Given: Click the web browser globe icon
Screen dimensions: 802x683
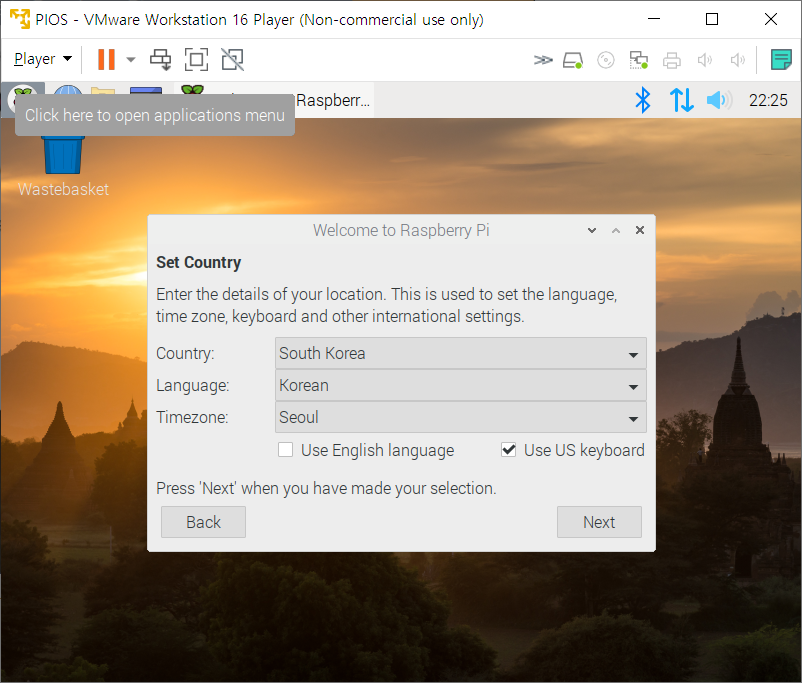Looking at the screenshot, I should tap(68, 99).
